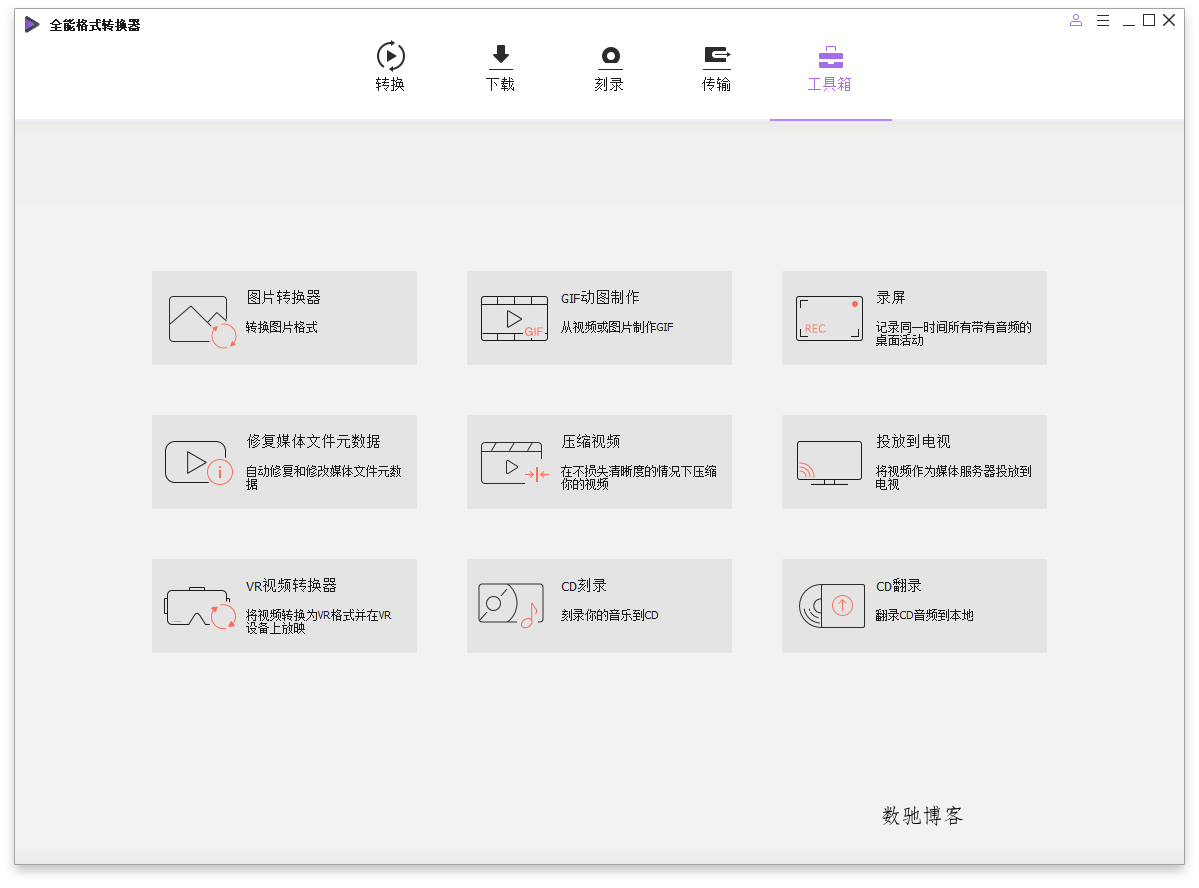Close the converter window
Screen dimensions: 1199x888
pos(1169,21)
